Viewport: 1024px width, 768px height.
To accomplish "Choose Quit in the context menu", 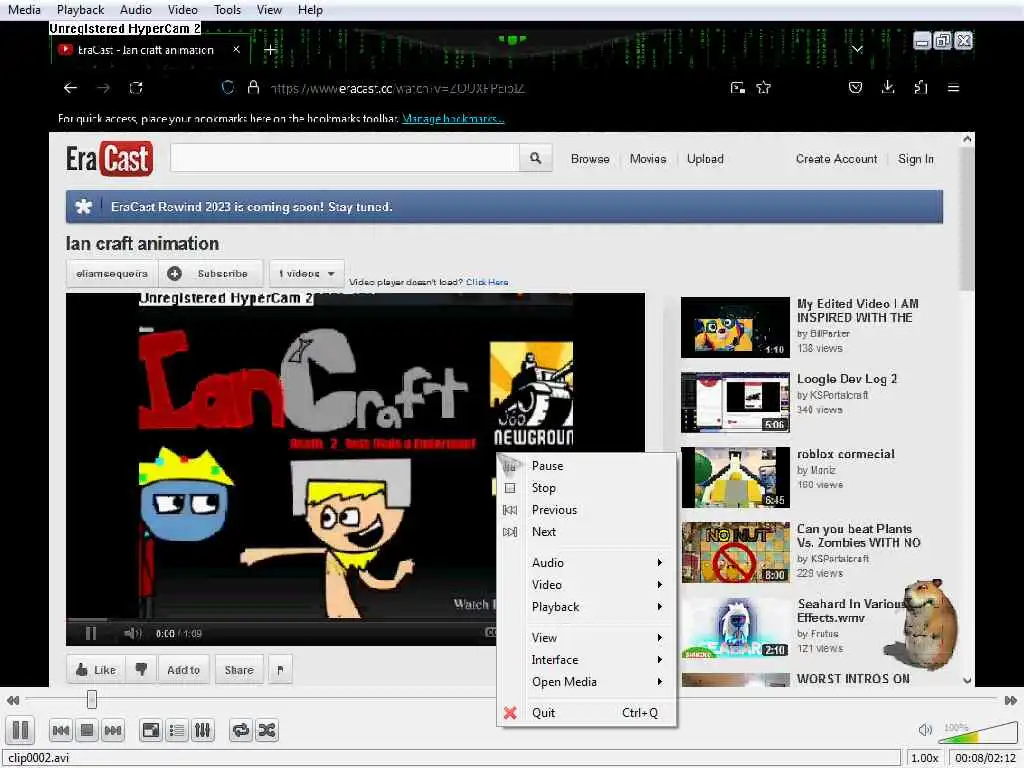I will pyautogui.click(x=586, y=712).
